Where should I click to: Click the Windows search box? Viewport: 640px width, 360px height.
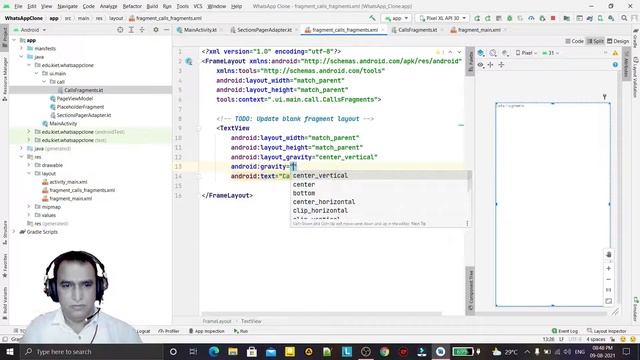click(91, 351)
